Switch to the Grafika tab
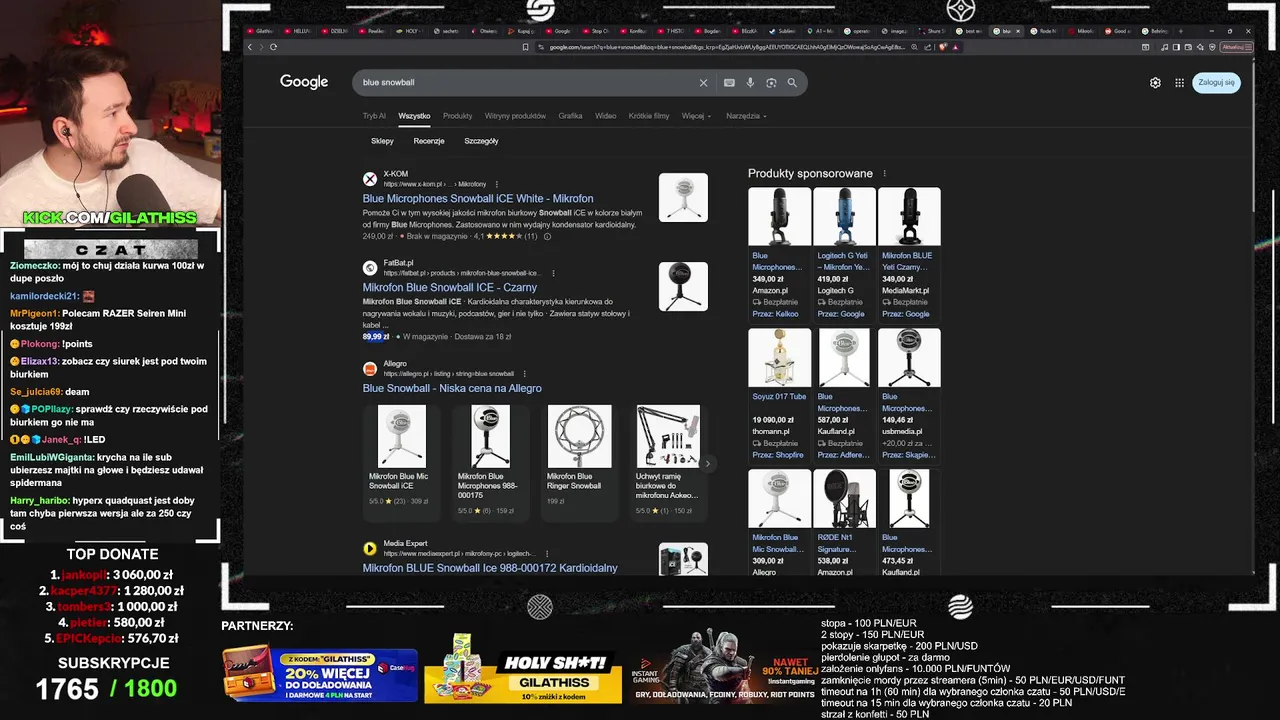 pos(570,116)
